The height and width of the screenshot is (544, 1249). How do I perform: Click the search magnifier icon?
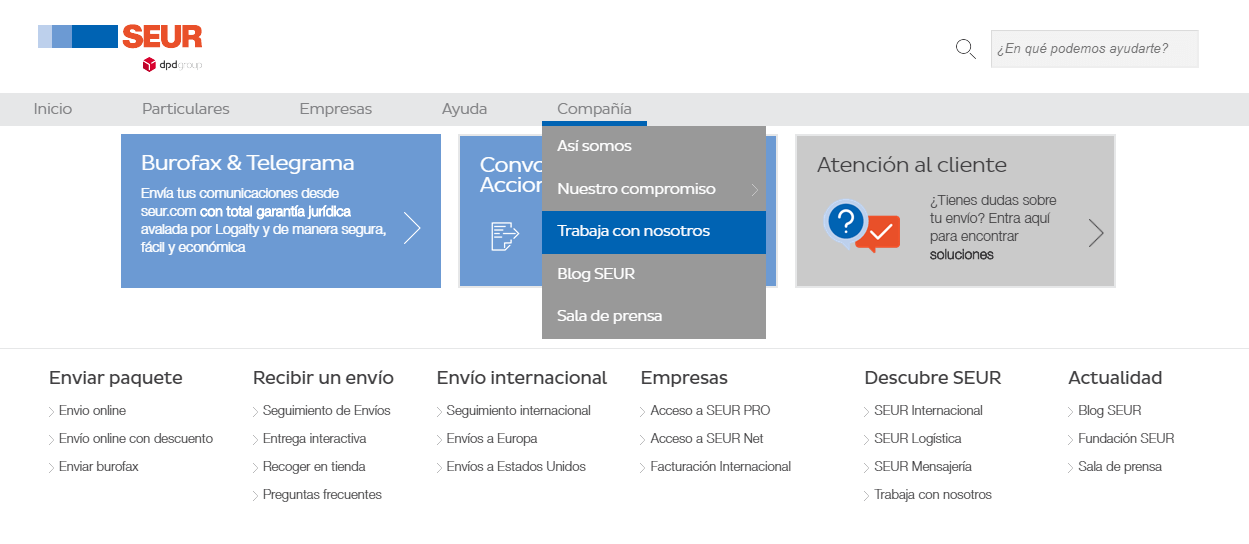[966, 49]
